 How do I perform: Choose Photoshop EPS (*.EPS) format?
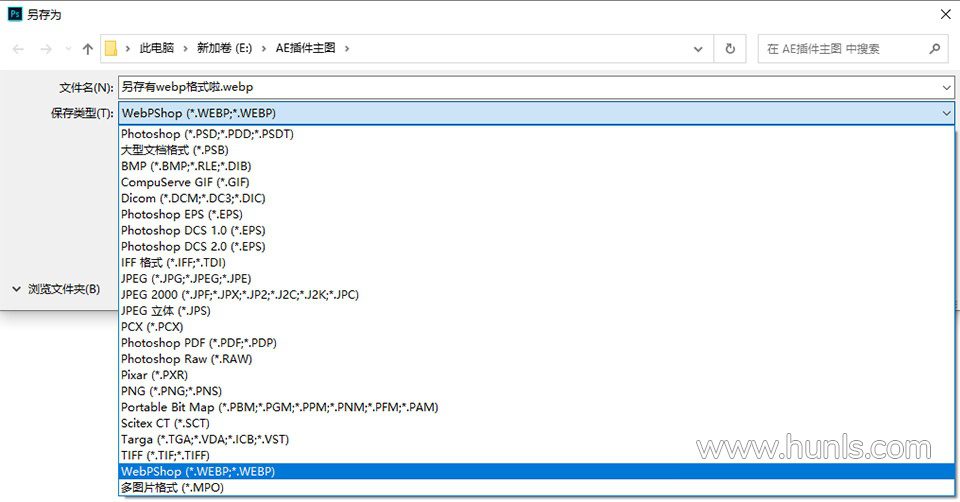coord(536,214)
